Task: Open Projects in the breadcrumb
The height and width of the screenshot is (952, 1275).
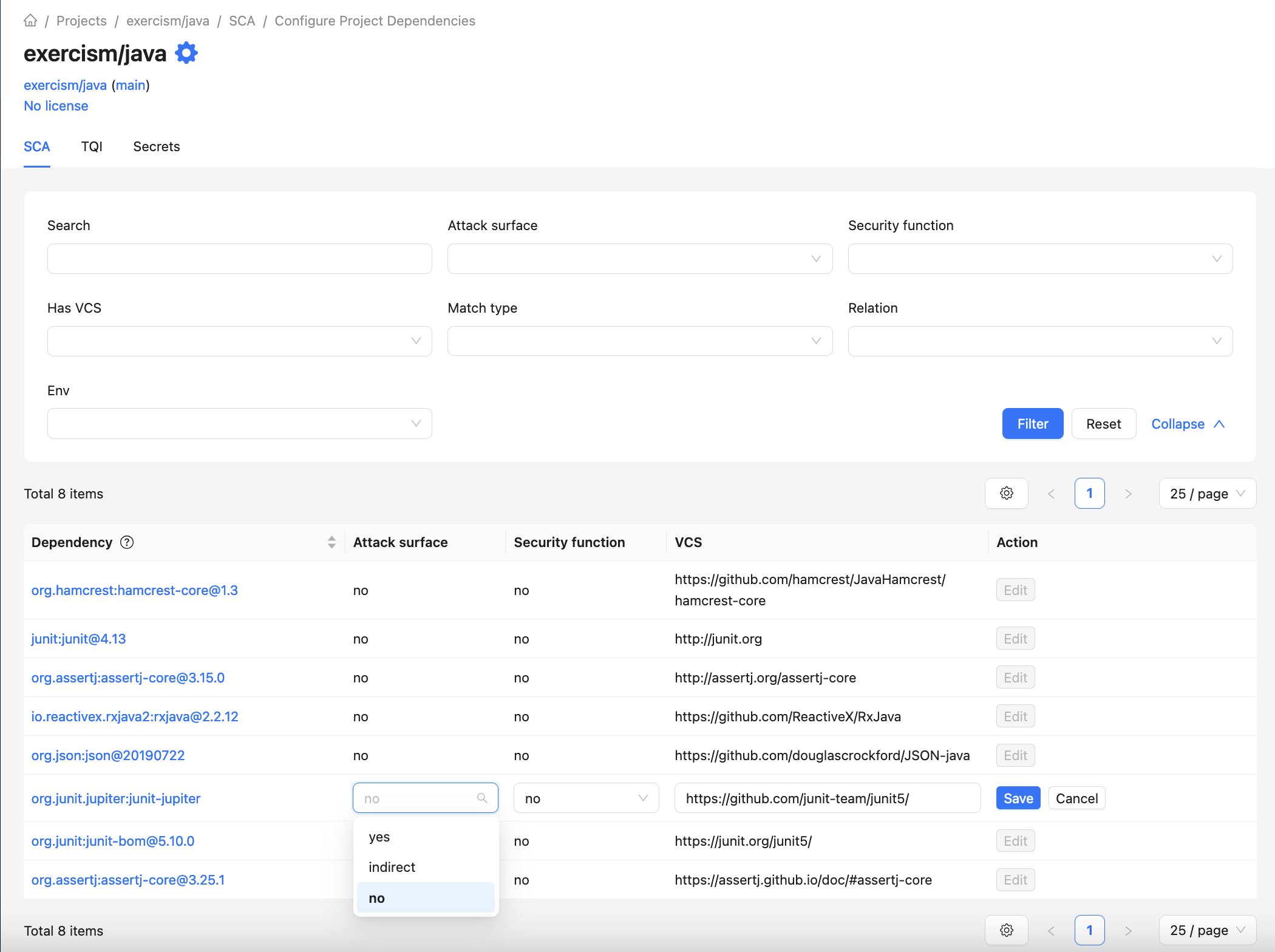Action: 81,21
